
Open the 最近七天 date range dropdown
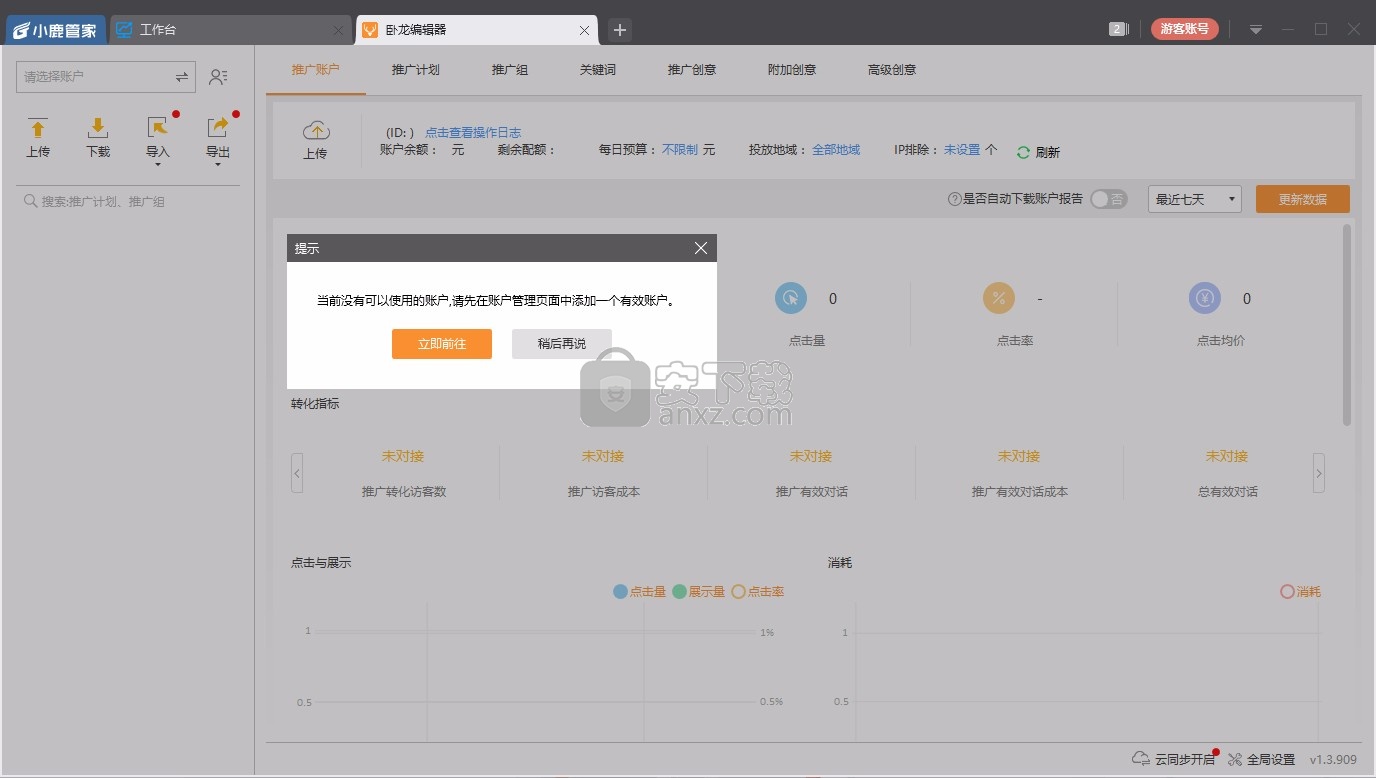1195,199
